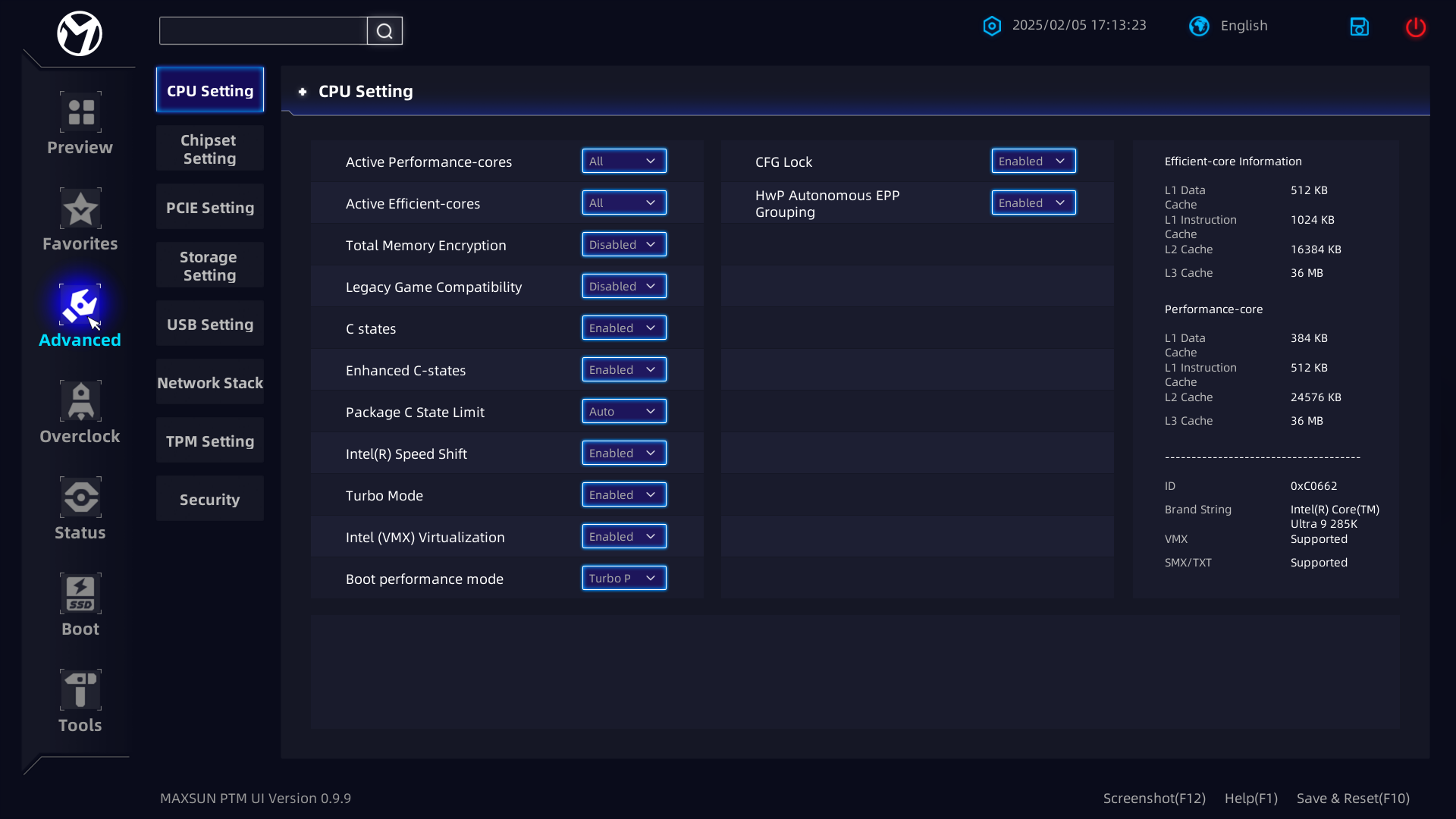Go to the Overclock rocket icon
1456x819 pixels.
(80, 401)
